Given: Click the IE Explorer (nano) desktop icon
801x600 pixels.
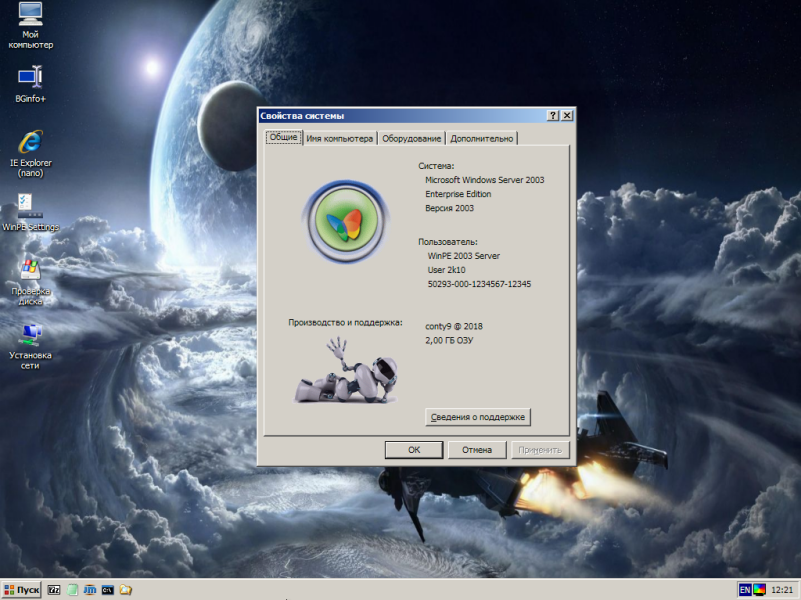Looking at the screenshot, I should (30, 153).
